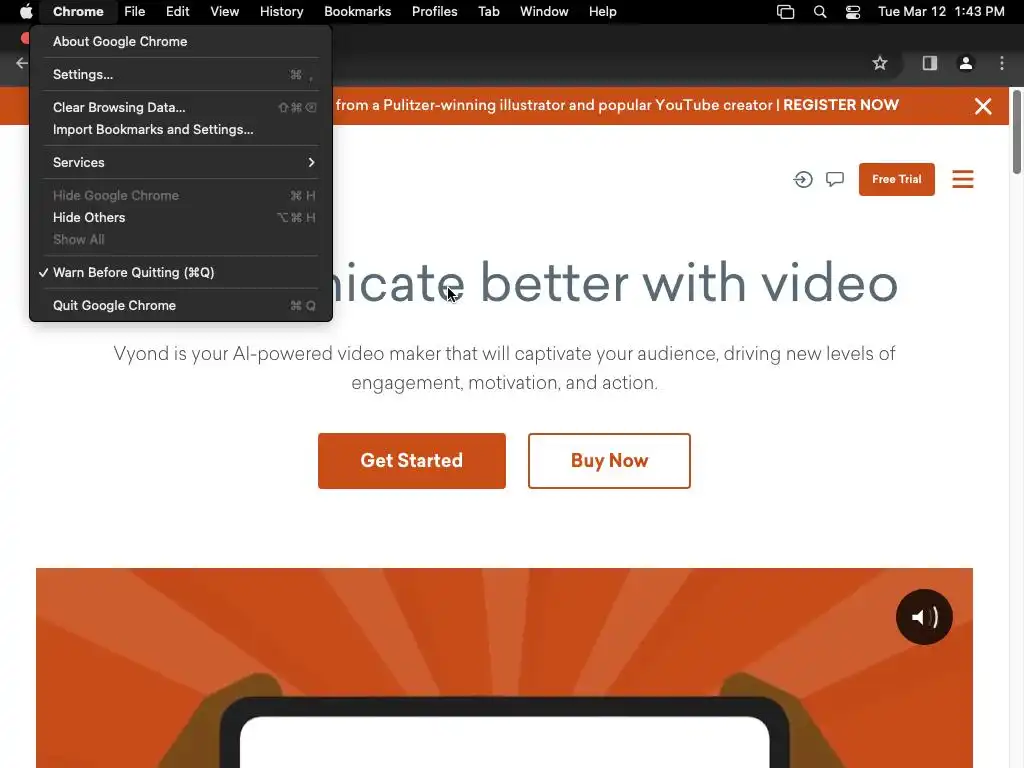Toggle Warn Before Quitting option
The image size is (1024, 768).
pyautogui.click(x=181, y=272)
